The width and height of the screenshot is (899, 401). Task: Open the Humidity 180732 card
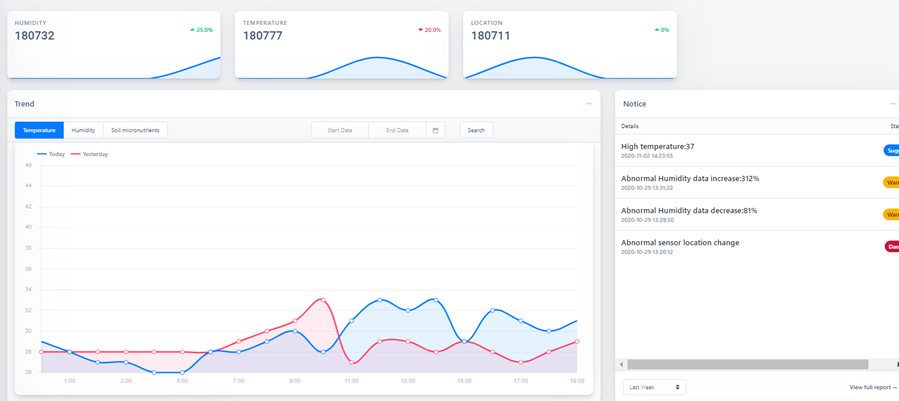[114, 45]
